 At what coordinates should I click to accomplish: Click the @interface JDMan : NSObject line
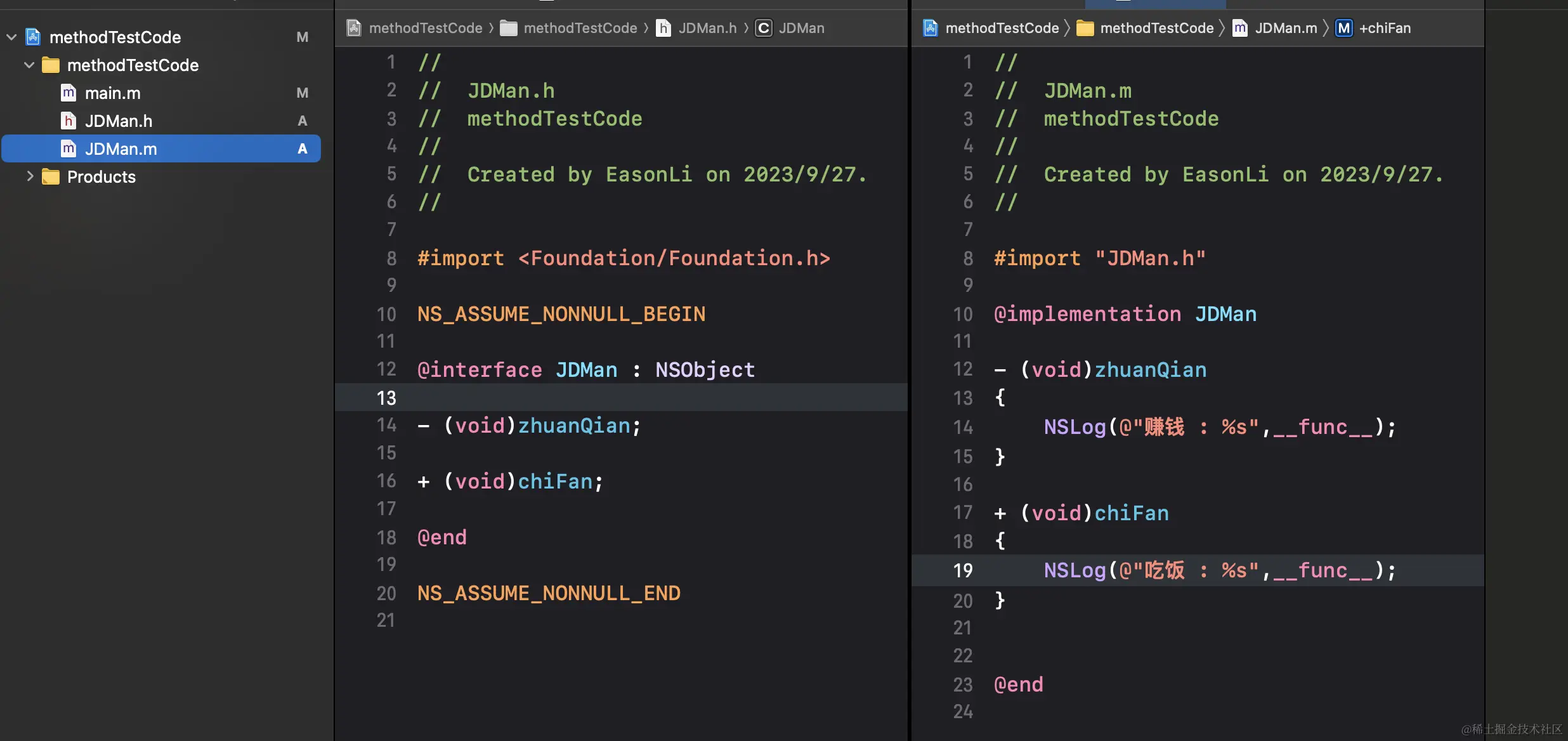tap(586, 369)
